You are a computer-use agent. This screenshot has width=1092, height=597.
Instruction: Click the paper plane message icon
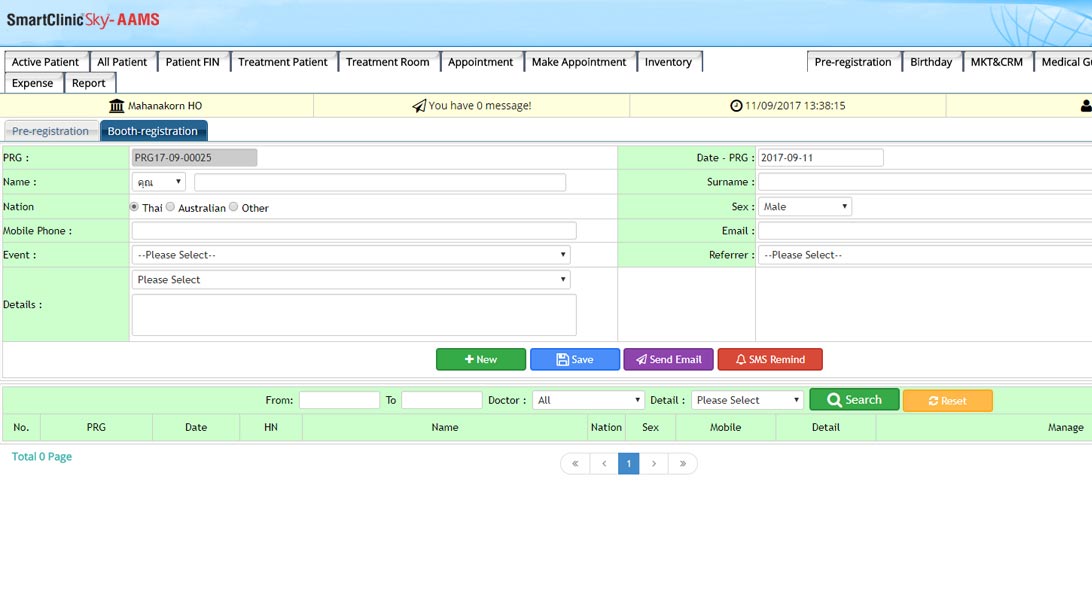pyautogui.click(x=419, y=106)
